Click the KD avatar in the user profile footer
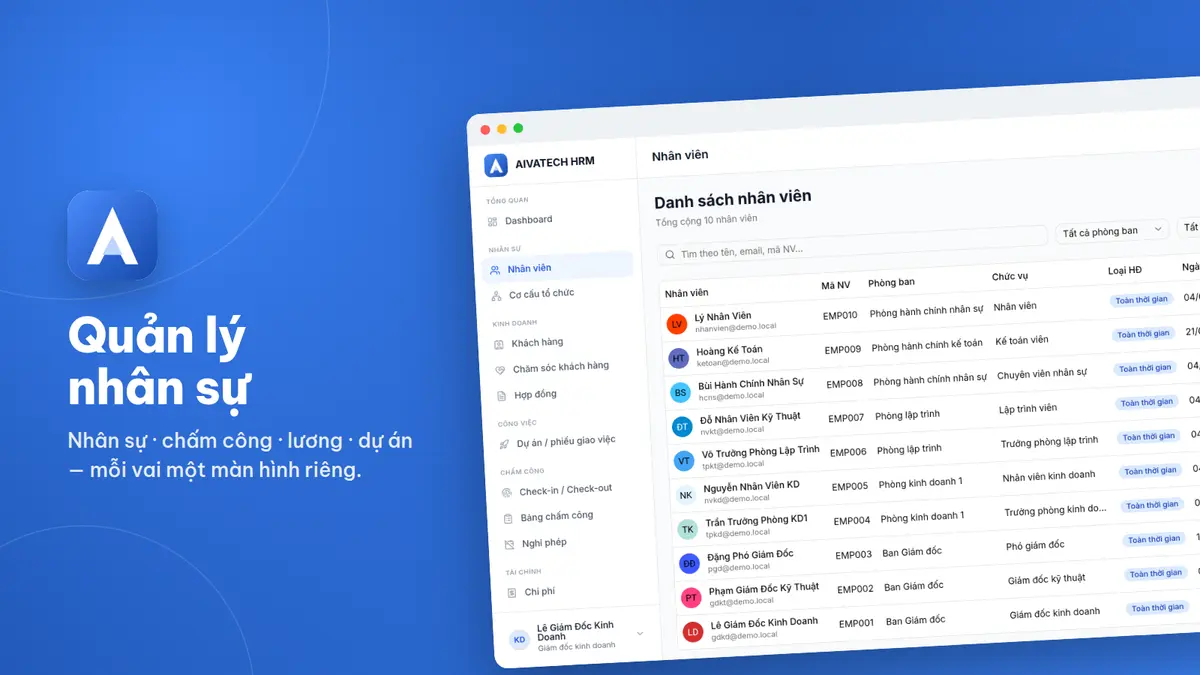This screenshot has width=1200, height=675. pyautogui.click(x=519, y=640)
